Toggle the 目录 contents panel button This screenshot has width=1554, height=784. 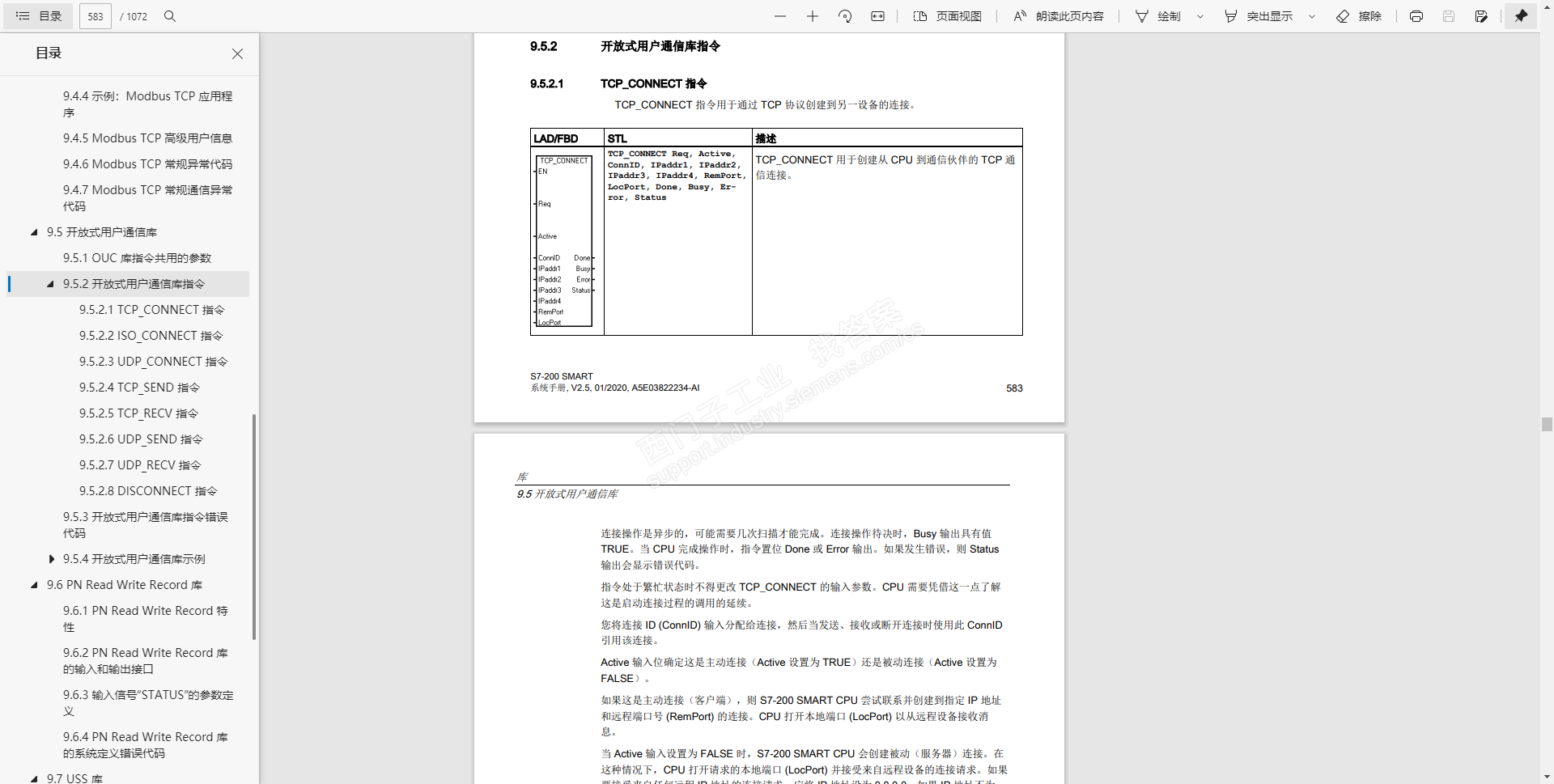(38, 16)
